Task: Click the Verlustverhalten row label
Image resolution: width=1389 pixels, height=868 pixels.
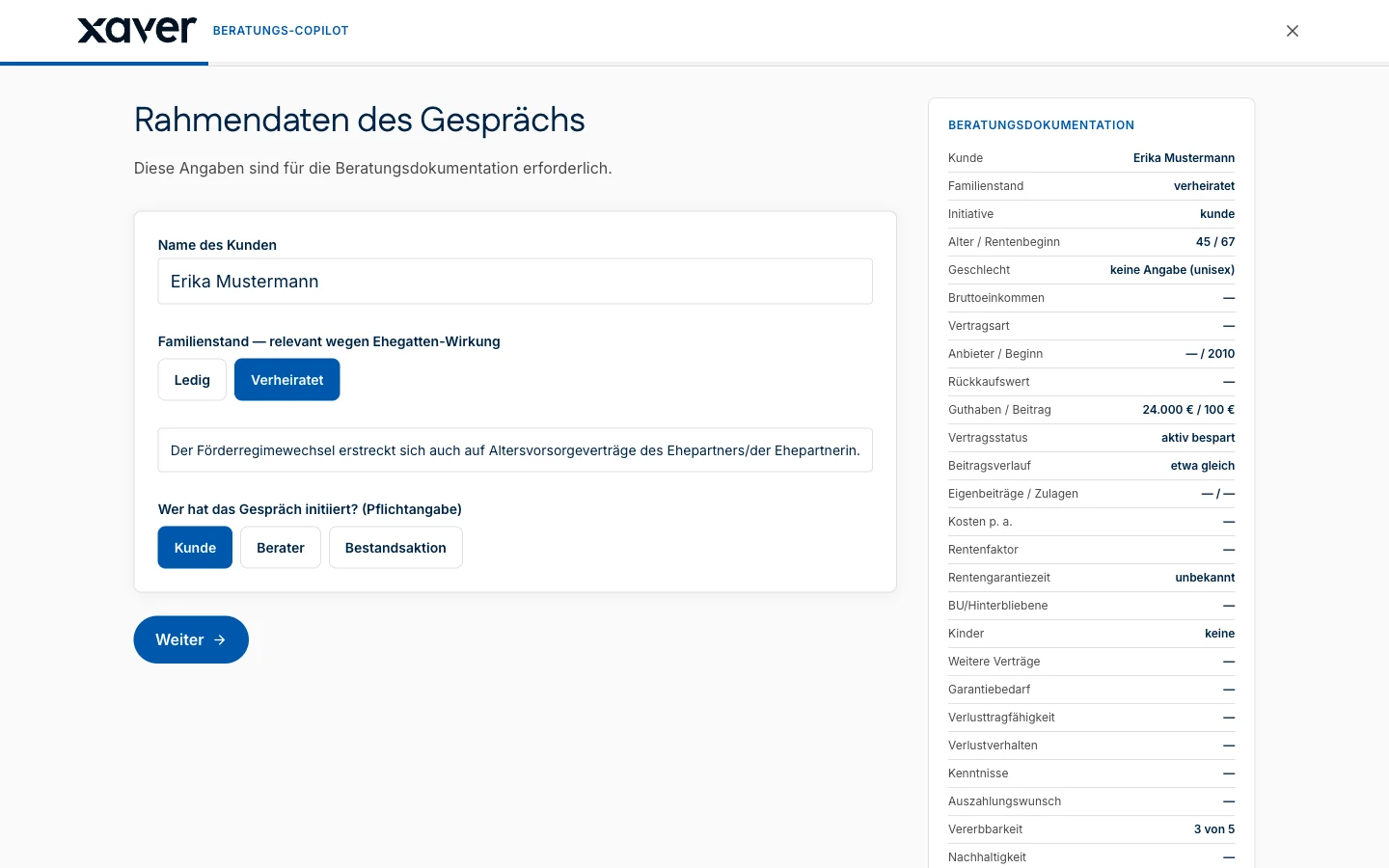Action: point(993,746)
